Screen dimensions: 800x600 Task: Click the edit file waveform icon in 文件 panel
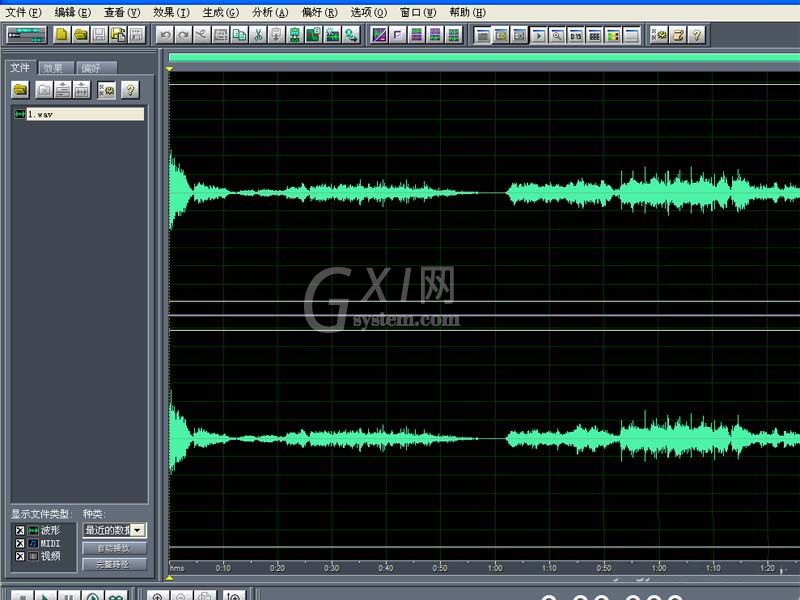[x=81, y=90]
